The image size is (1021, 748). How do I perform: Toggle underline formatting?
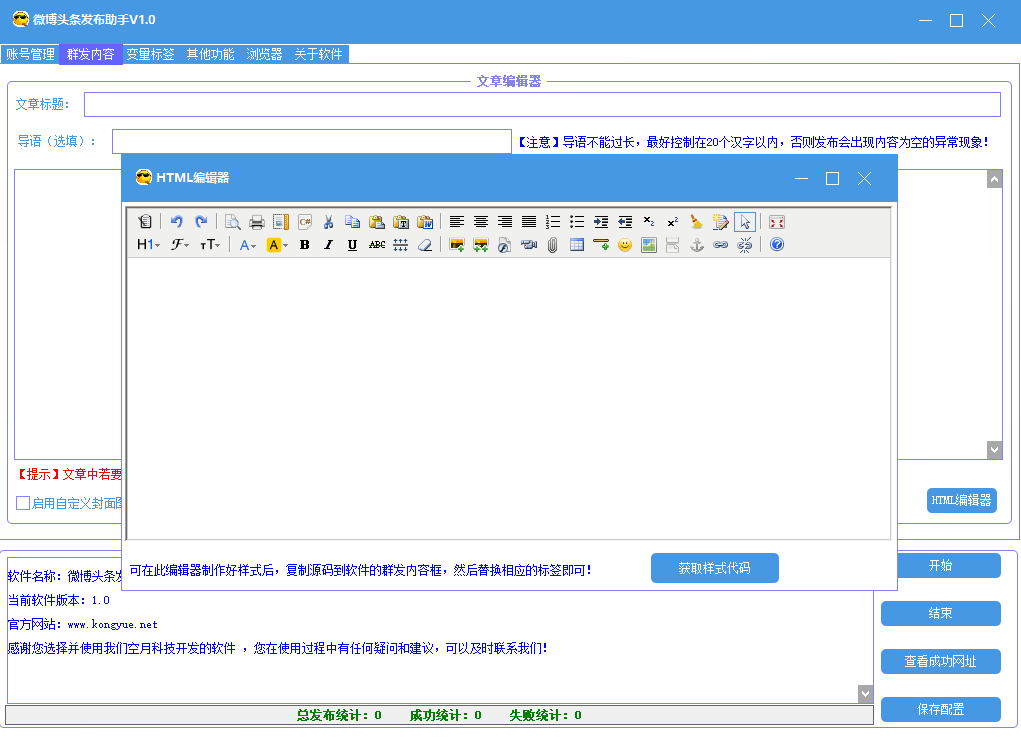point(352,245)
